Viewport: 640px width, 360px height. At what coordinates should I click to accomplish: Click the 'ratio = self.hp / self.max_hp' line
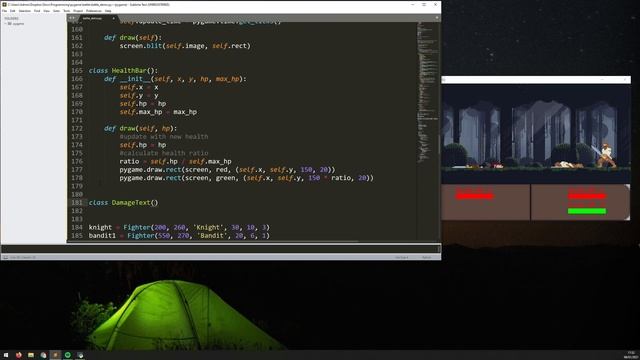[175, 161]
